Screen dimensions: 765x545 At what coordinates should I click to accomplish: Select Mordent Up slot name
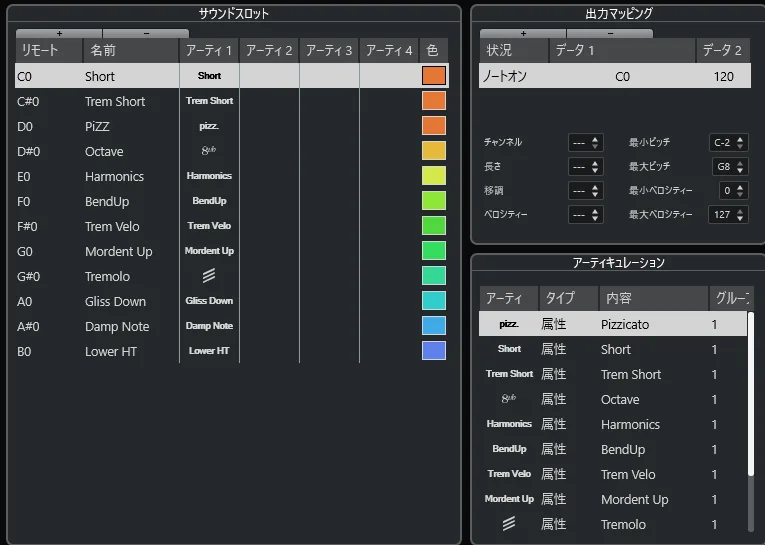pyautogui.click(x=119, y=252)
